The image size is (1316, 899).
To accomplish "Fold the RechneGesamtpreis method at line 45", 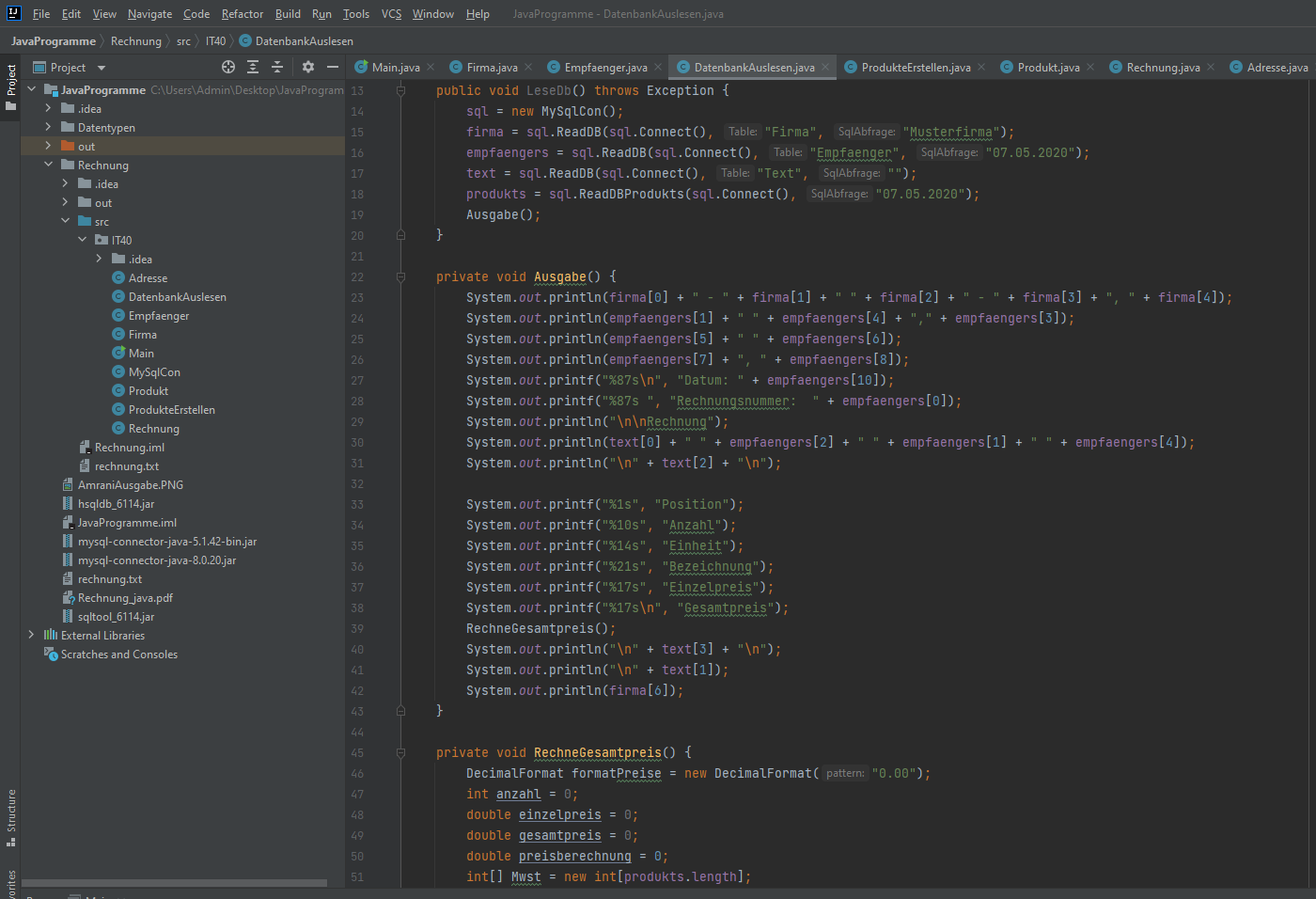I will click(401, 752).
